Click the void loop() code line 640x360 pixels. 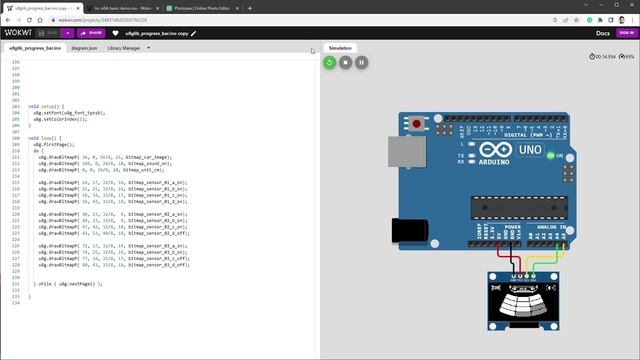click(44, 138)
